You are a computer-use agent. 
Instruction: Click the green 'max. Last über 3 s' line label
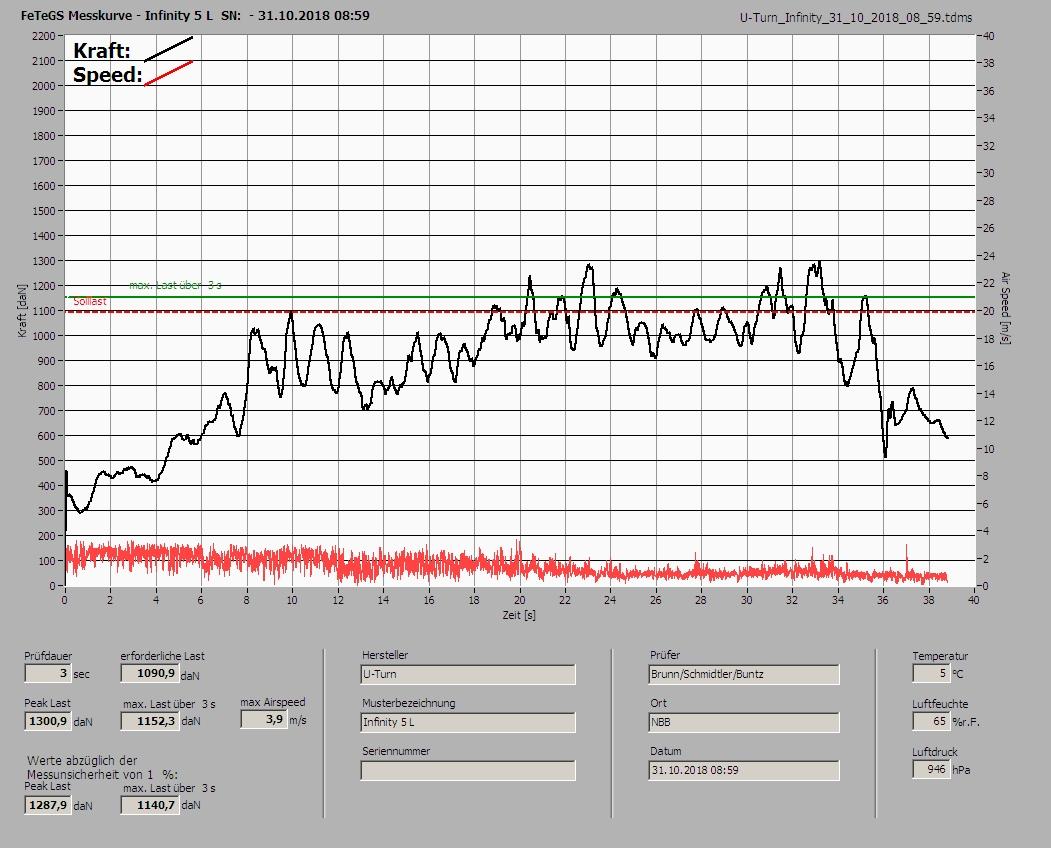[175, 286]
